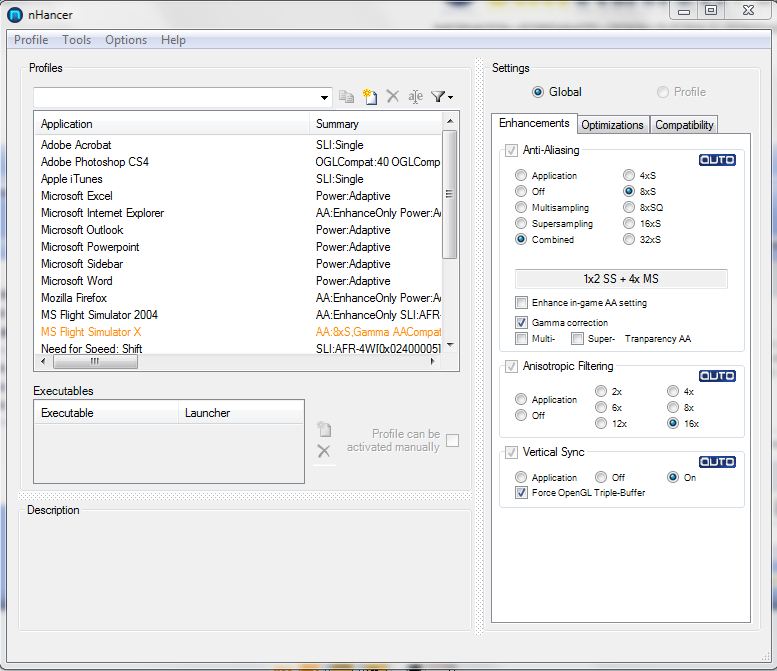Click the Anisotropic Filtering AUTO badge
This screenshot has height=671, width=777.
pos(717,376)
